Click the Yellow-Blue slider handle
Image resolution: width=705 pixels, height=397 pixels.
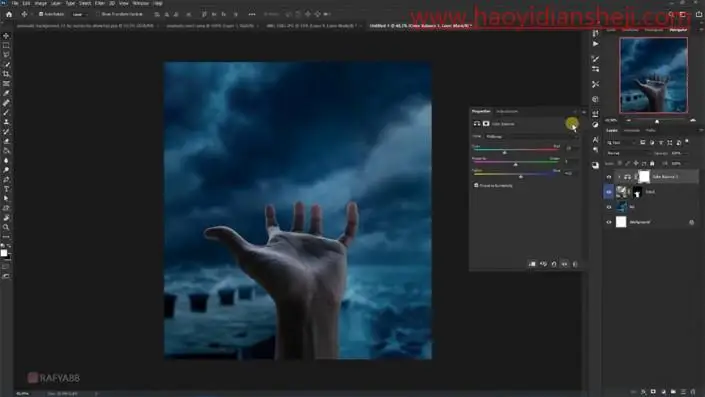coord(521,177)
